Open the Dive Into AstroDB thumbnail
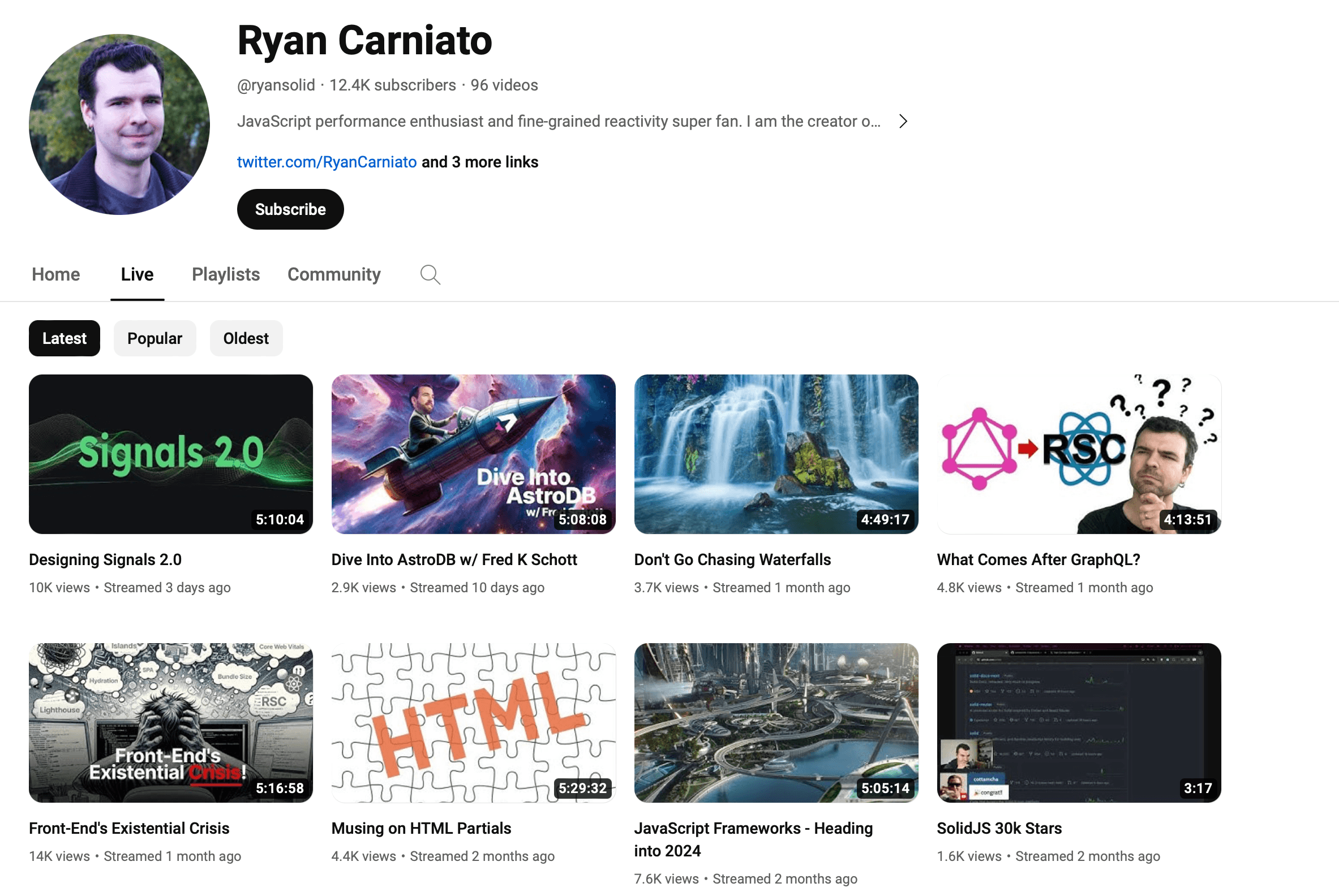This screenshot has width=1339, height=896. pyautogui.click(x=473, y=454)
